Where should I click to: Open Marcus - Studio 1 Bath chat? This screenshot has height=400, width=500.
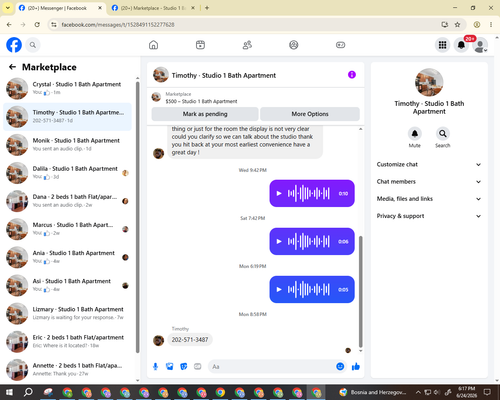(67, 229)
